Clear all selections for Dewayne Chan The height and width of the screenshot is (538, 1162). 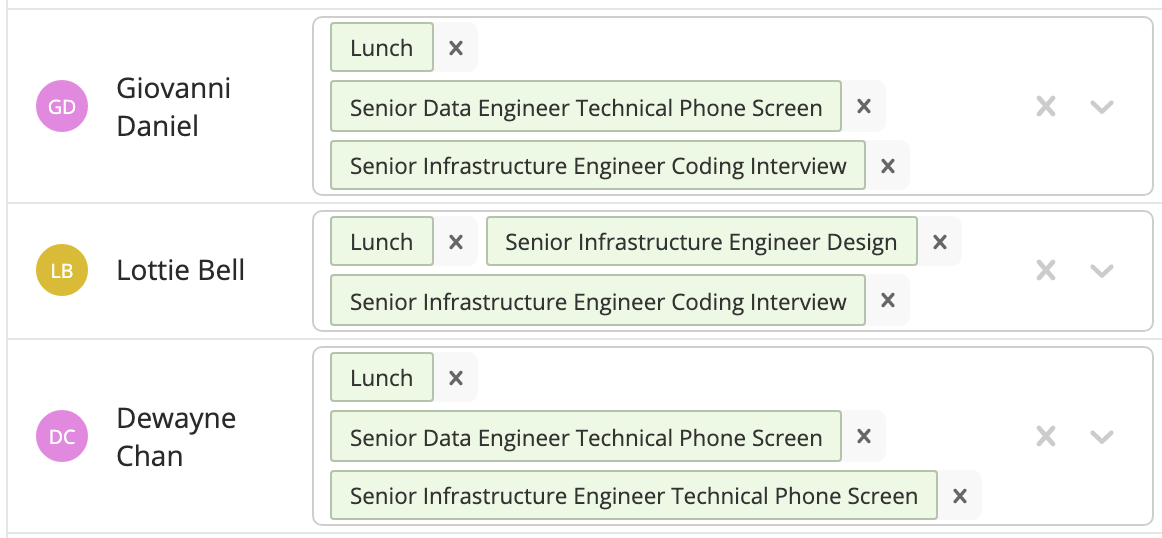click(1046, 436)
